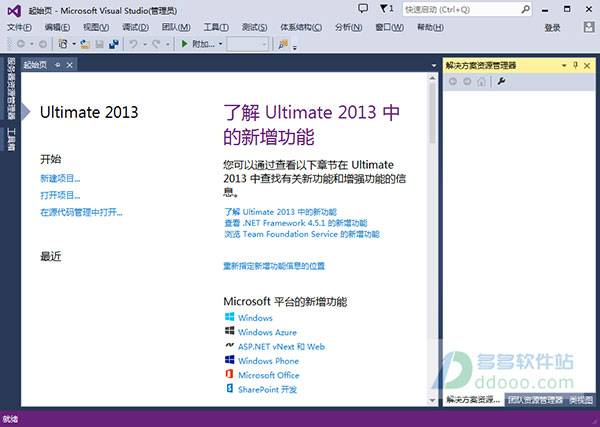600x427 pixels.
Task: Open Solution Explorer window position dropdown
Action: 564,66
